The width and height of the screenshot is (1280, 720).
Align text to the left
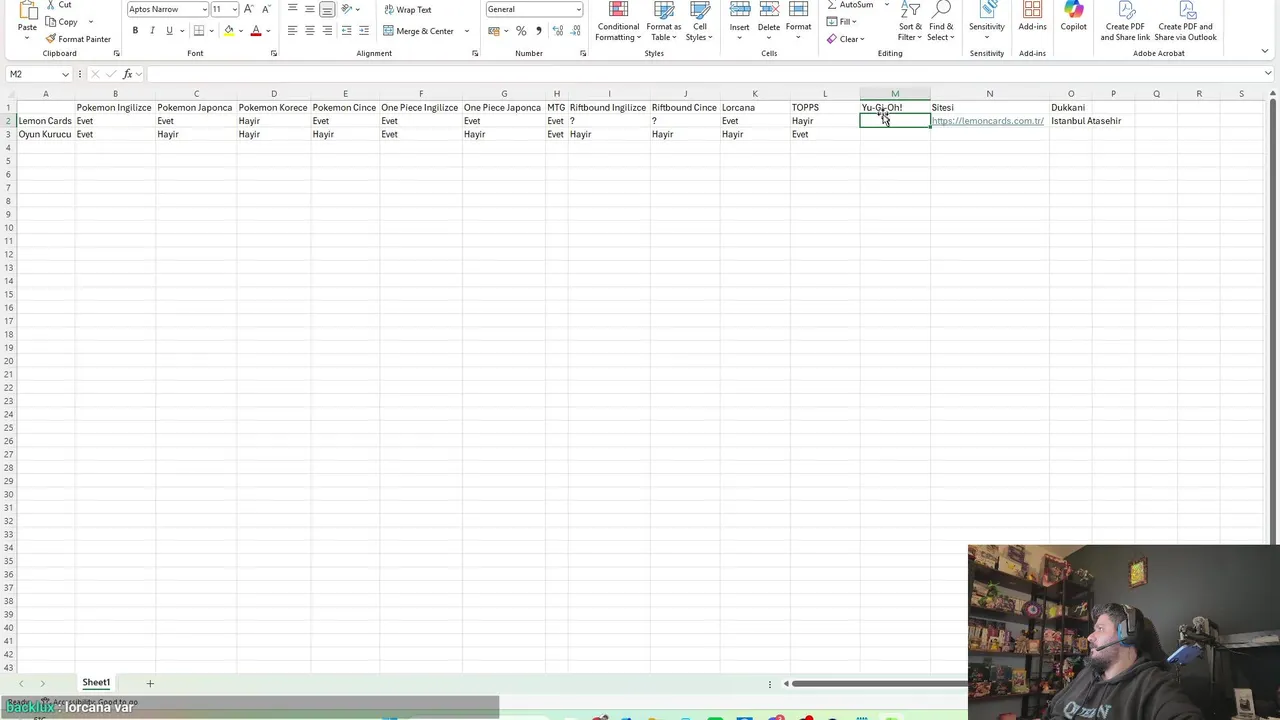click(x=292, y=31)
